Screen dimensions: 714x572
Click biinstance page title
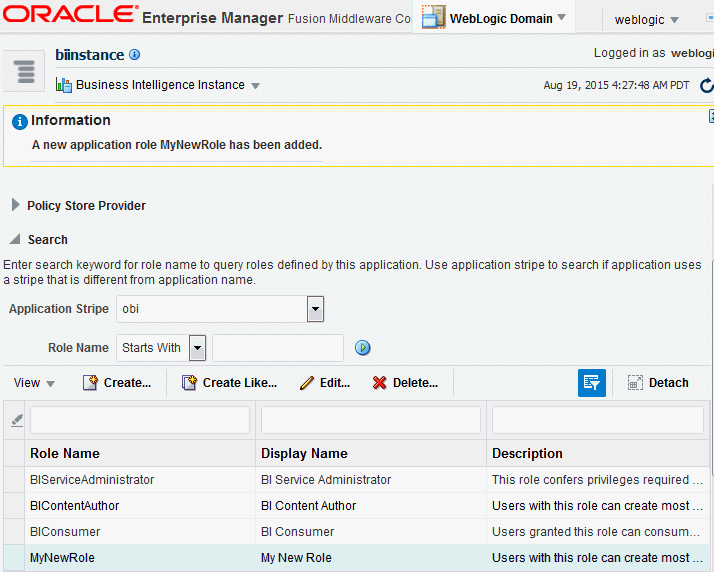tap(90, 55)
